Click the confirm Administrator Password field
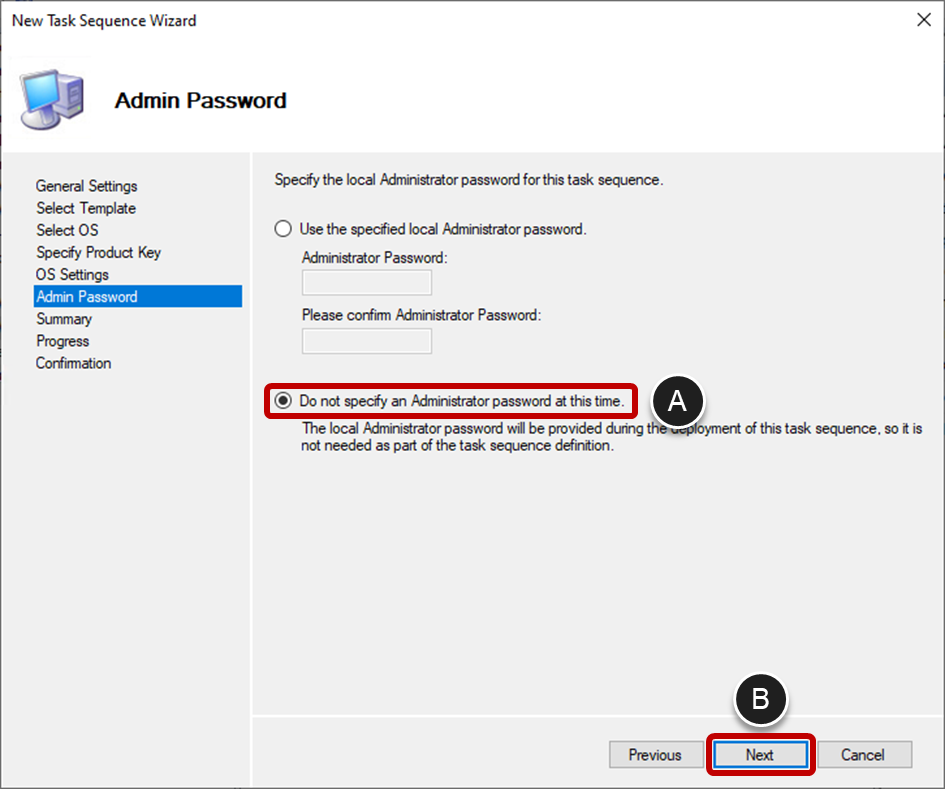Screen dimensions: 945x789 click(366, 341)
